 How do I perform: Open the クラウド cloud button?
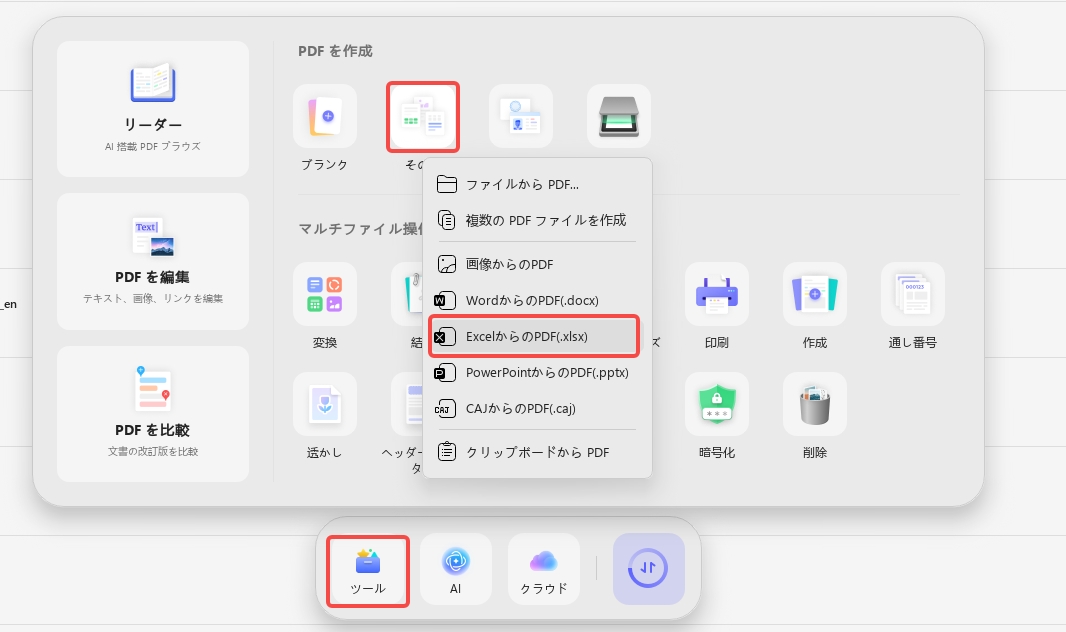click(x=544, y=569)
